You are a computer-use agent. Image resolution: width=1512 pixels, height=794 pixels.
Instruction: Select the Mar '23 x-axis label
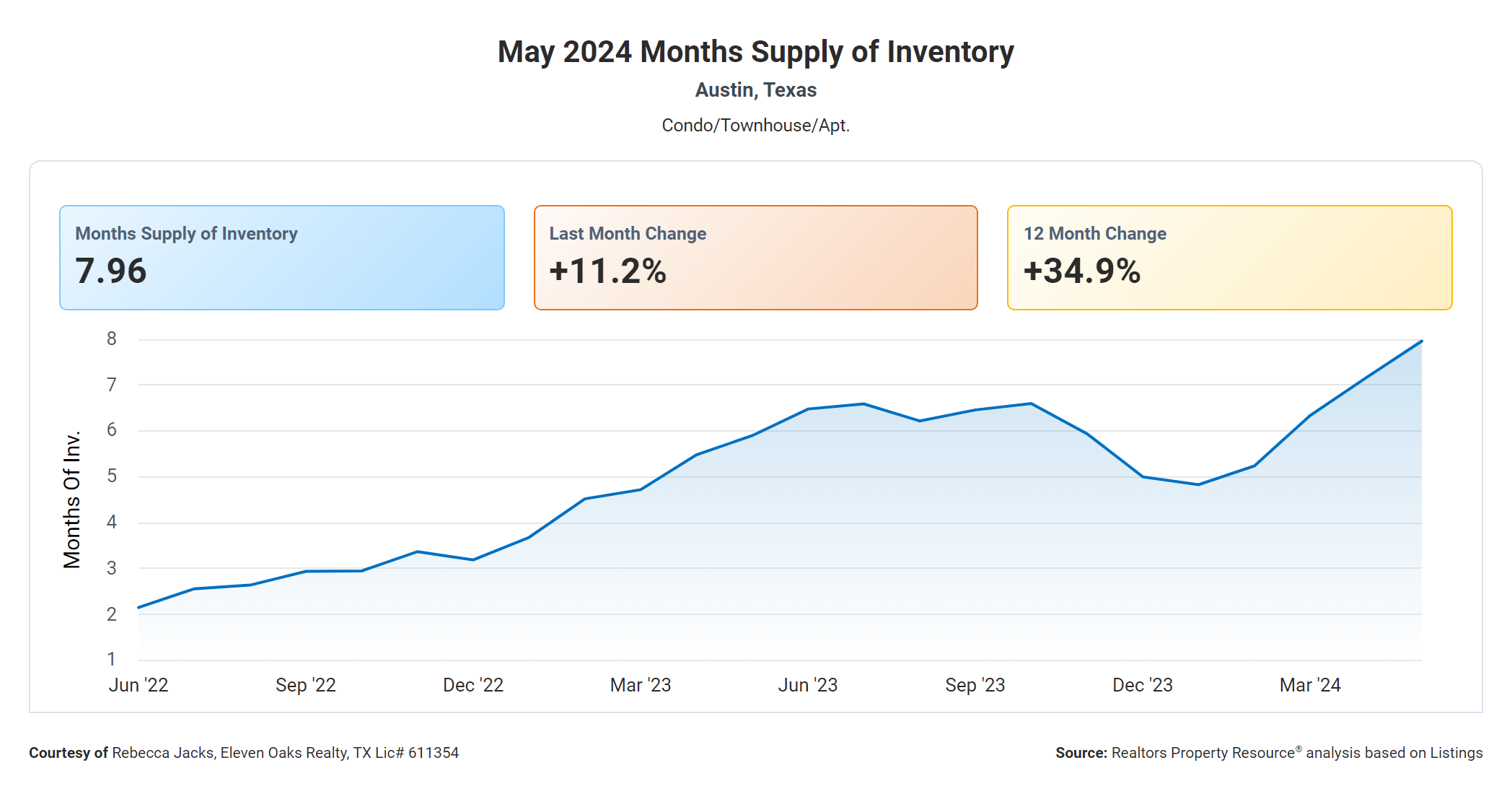pos(641,685)
